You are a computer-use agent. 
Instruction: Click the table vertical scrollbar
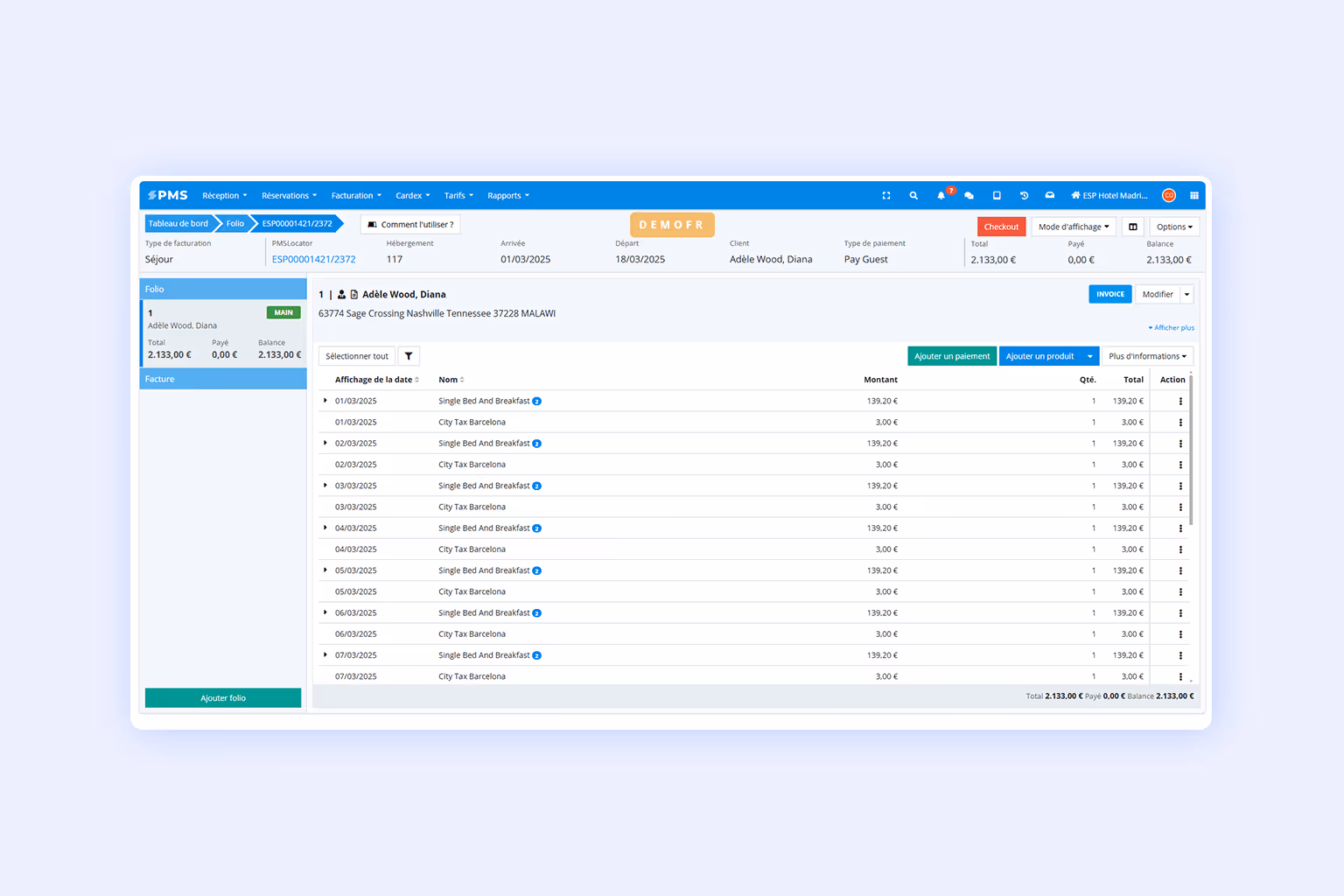(x=1191, y=451)
